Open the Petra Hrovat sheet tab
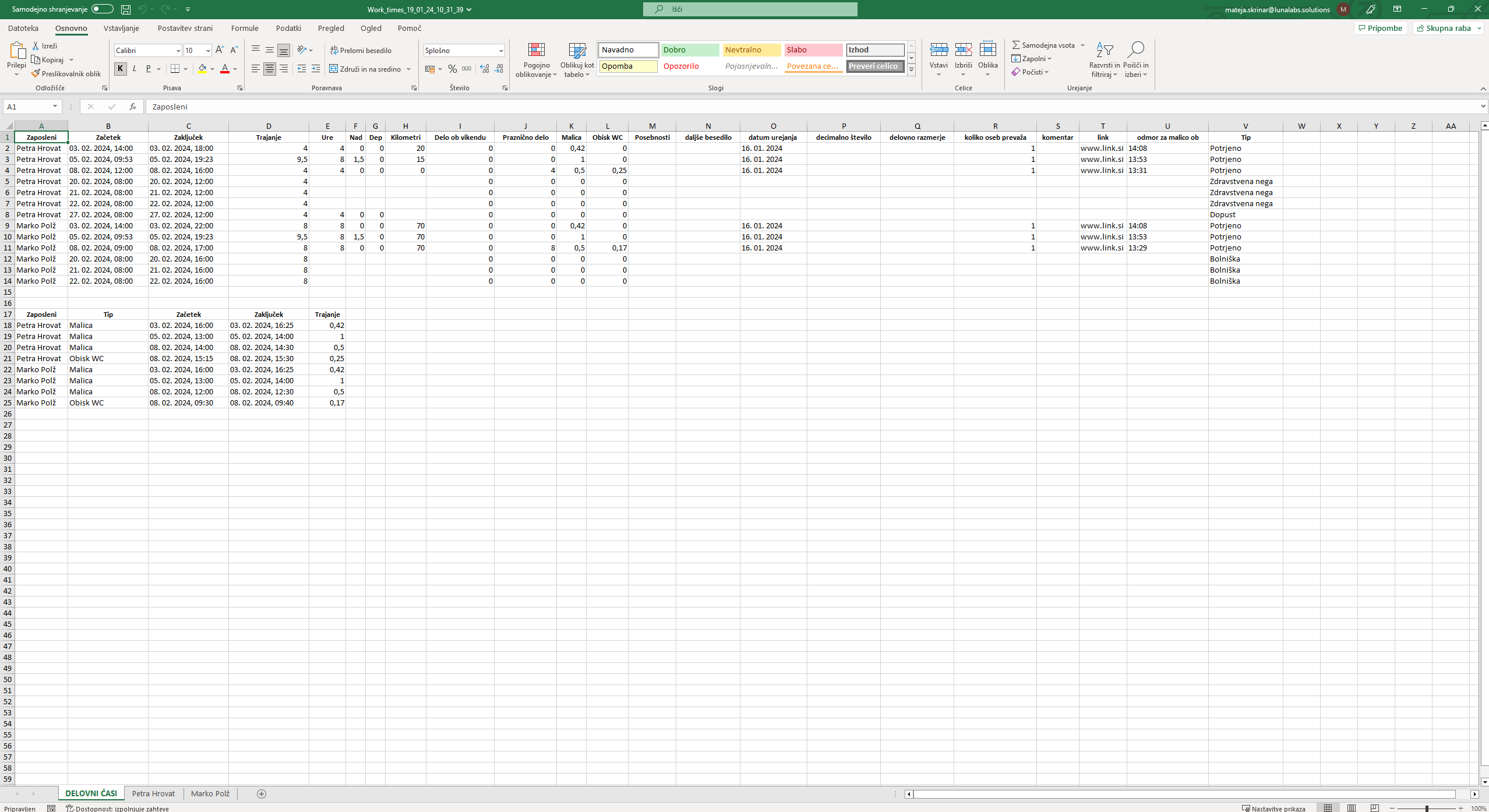 pyautogui.click(x=153, y=793)
